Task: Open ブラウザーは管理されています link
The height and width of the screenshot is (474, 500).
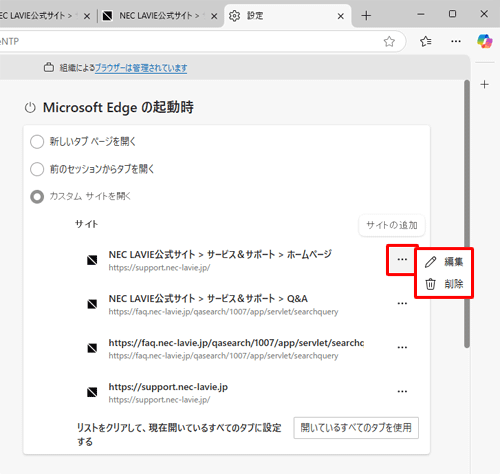Action: [x=141, y=68]
